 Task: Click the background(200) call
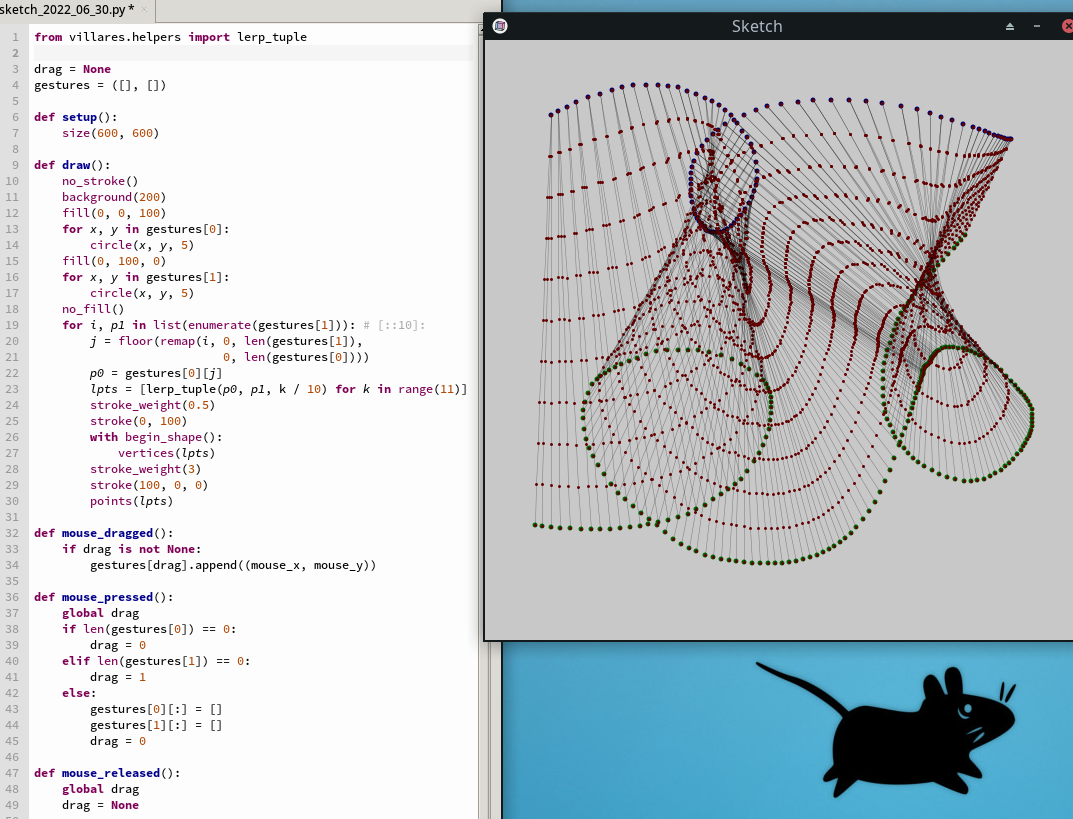coord(114,197)
